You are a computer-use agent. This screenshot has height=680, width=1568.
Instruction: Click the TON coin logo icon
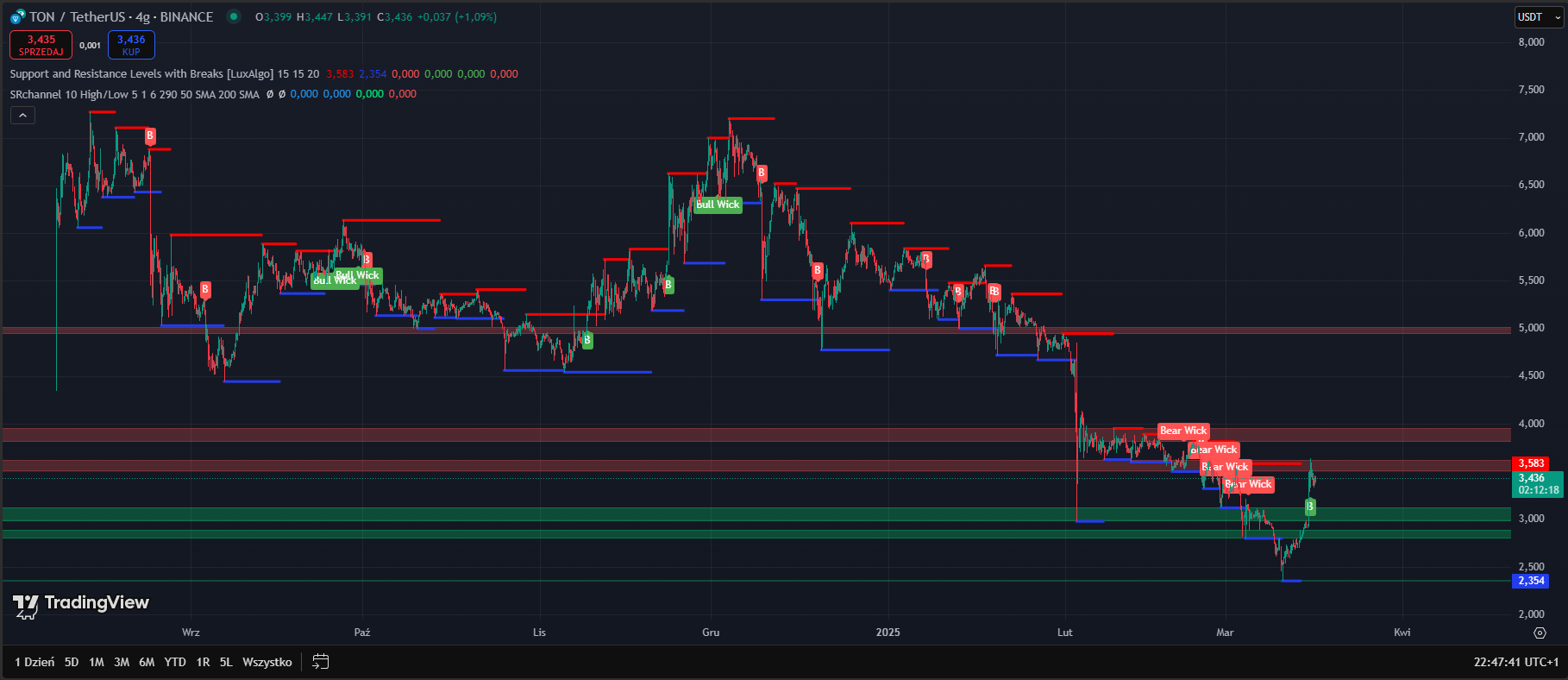point(17,17)
